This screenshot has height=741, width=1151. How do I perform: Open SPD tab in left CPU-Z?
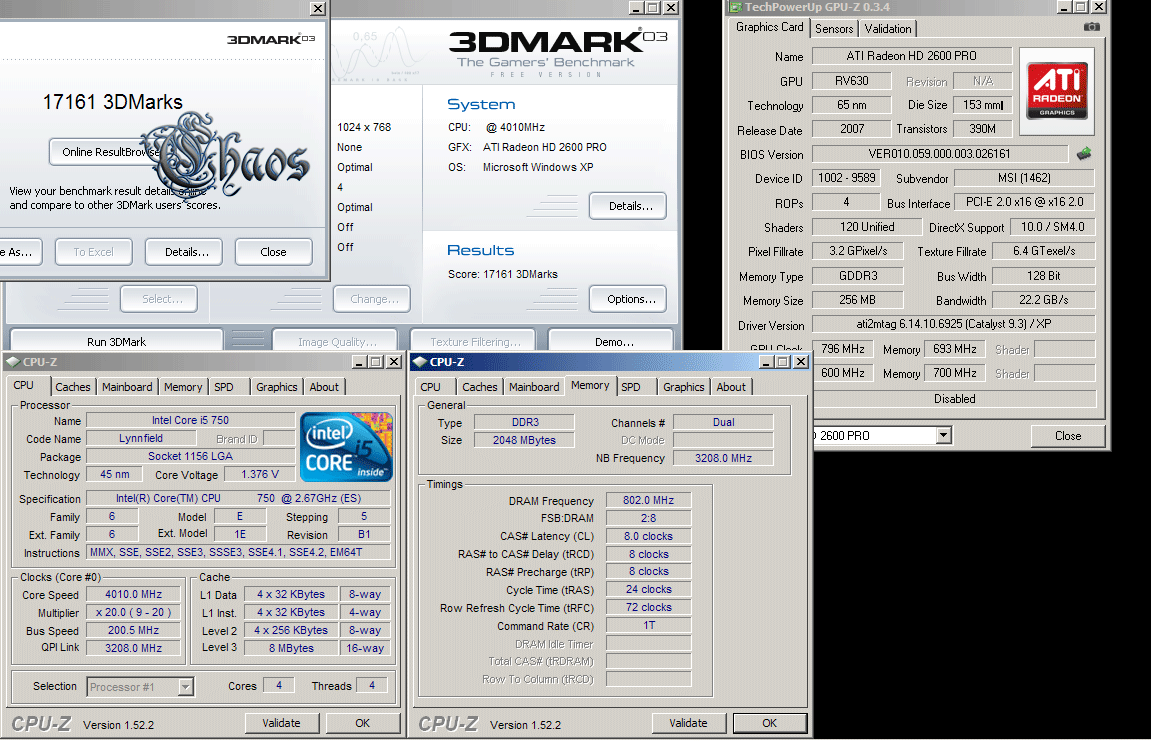point(224,387)
